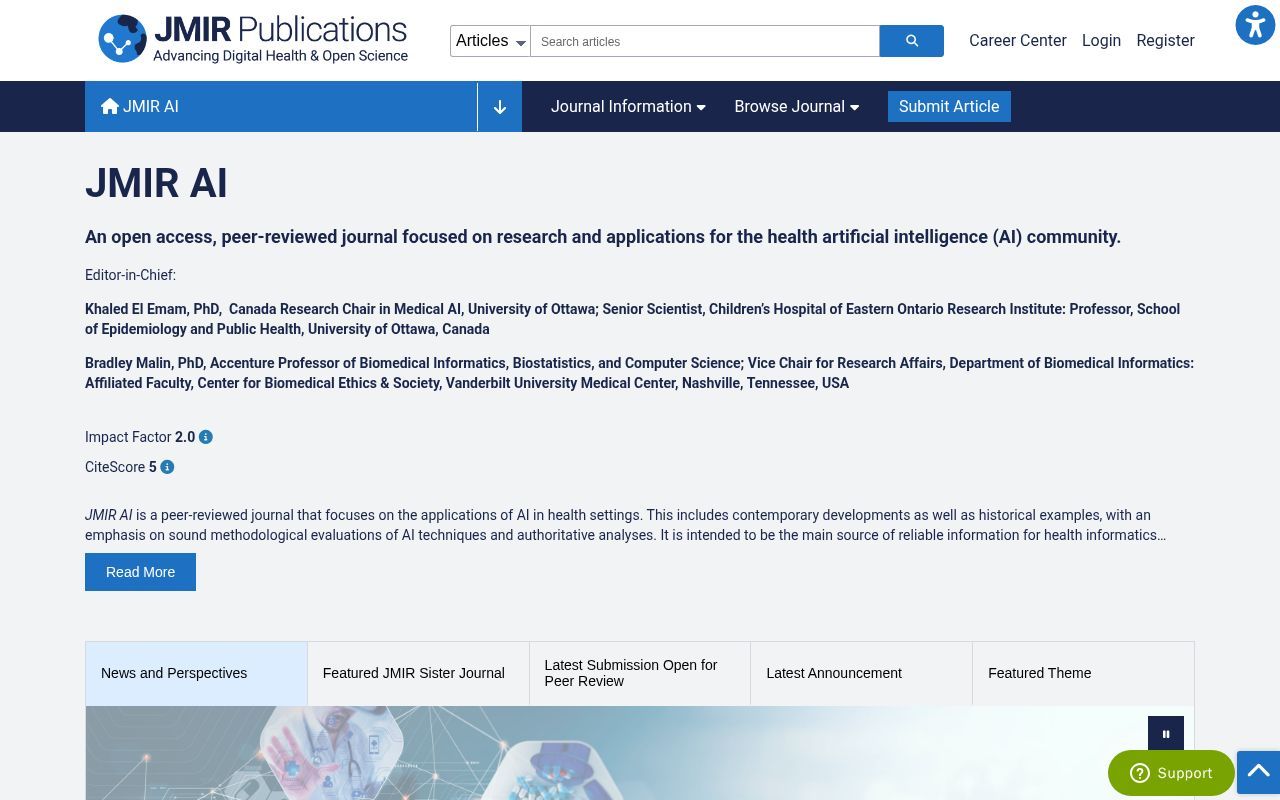Image resolution: width=1280 pixels, height=800 pixels.
Task: Open the JMIR Publications logo homepage
Action: pyautogui.click(x=253, y=40)
